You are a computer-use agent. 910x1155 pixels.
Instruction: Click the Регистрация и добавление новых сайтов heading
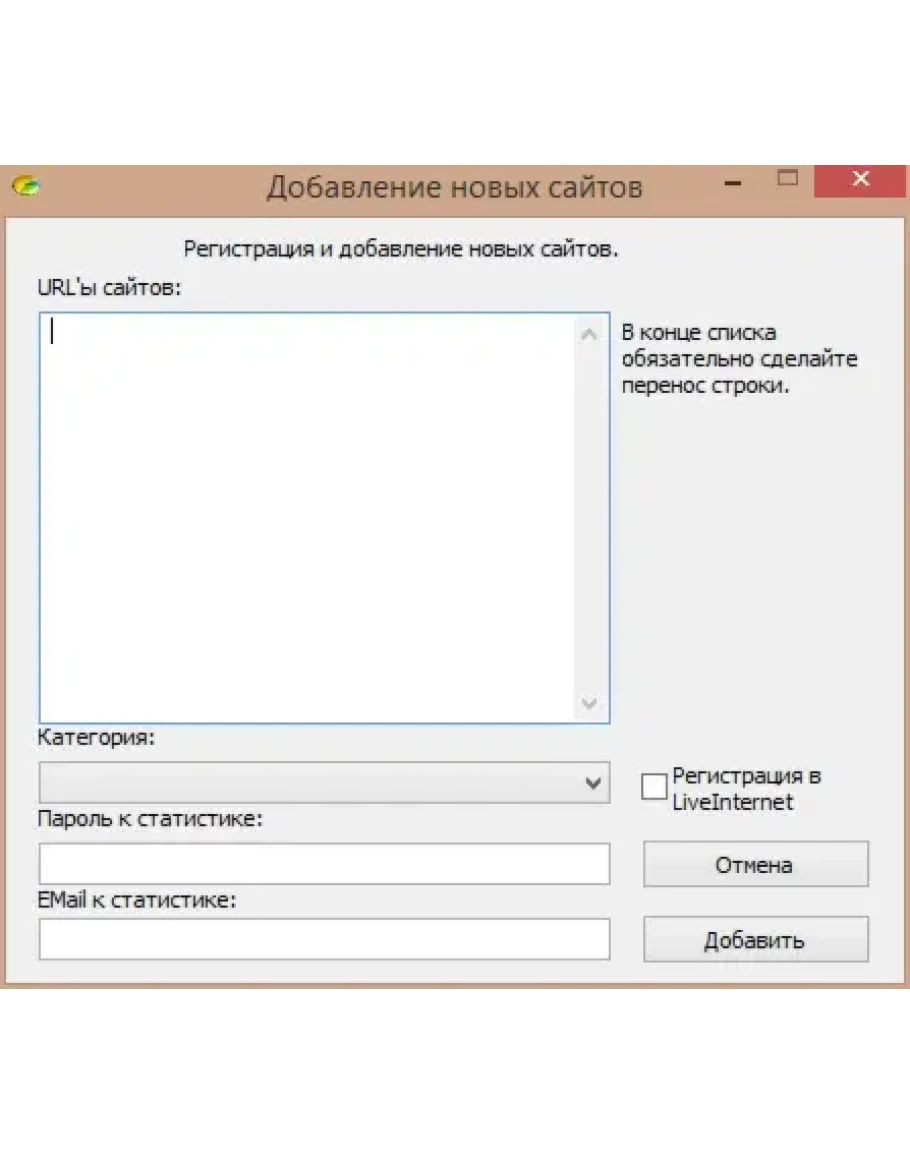tap(400, 249)
